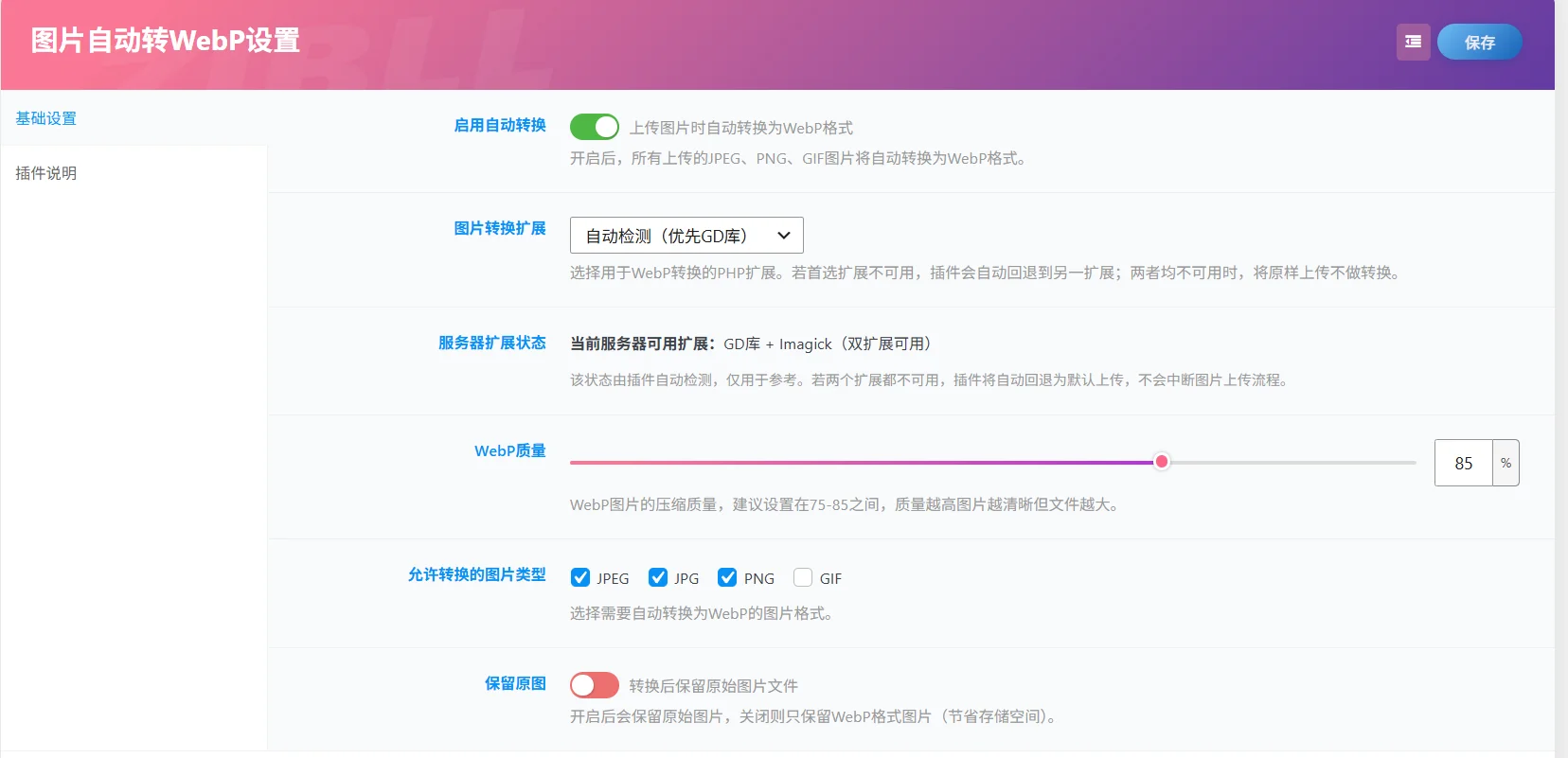Click the 上传图片时自动转换为WebP格式 label
Image resolution: width=1568 pixels, height=758 pixels.
pyautogui.click(x=741, y=128)
